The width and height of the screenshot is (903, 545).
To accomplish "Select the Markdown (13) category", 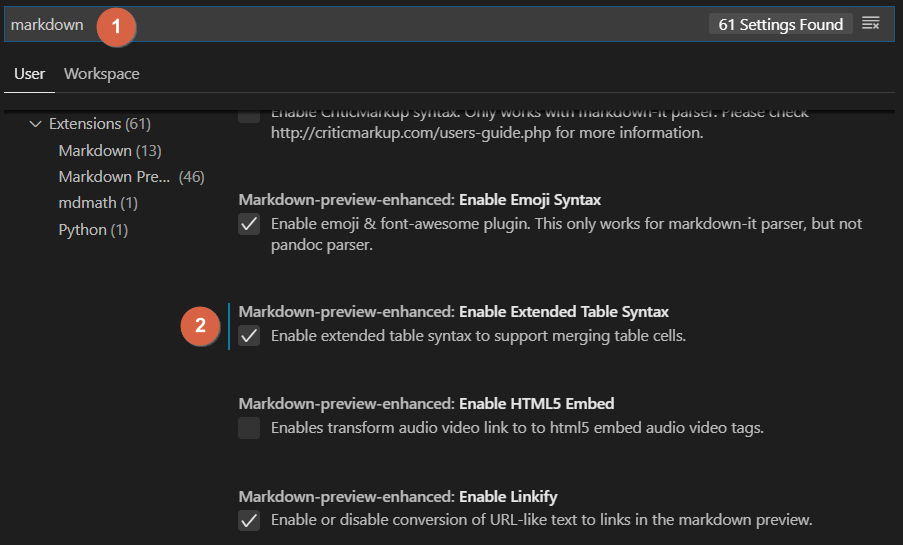I will click(x=110, y=151).
